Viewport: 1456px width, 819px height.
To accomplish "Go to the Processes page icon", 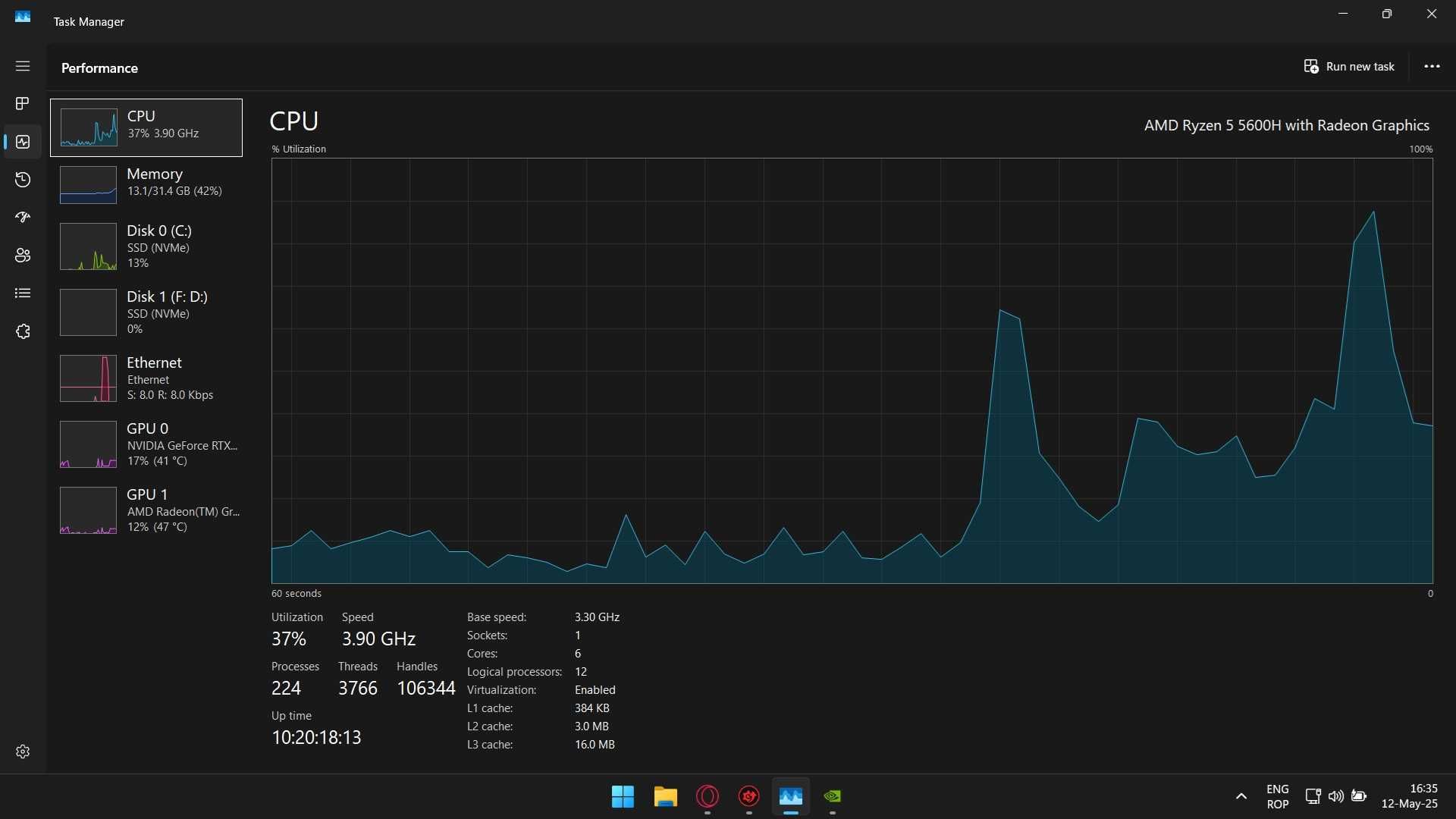I will point(23,103).
